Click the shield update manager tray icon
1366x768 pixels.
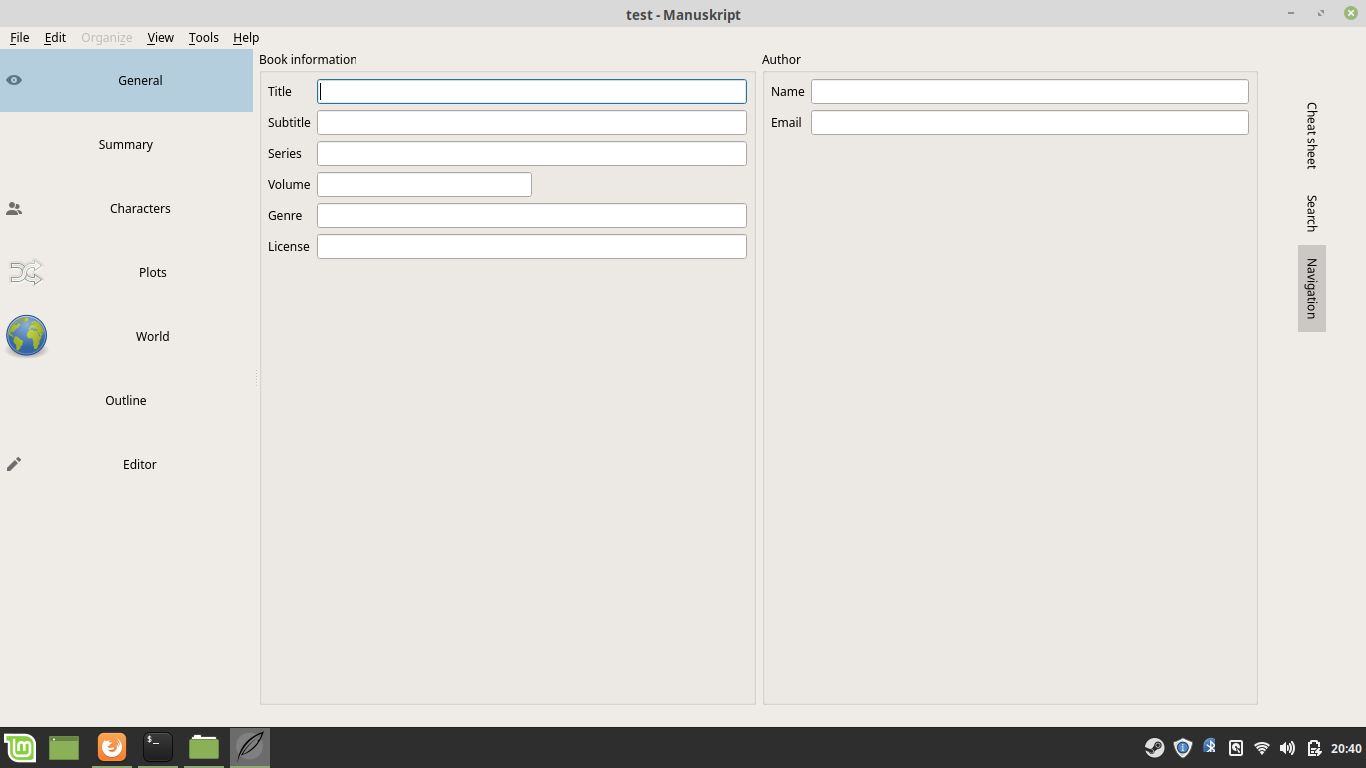pos(1183,748)
